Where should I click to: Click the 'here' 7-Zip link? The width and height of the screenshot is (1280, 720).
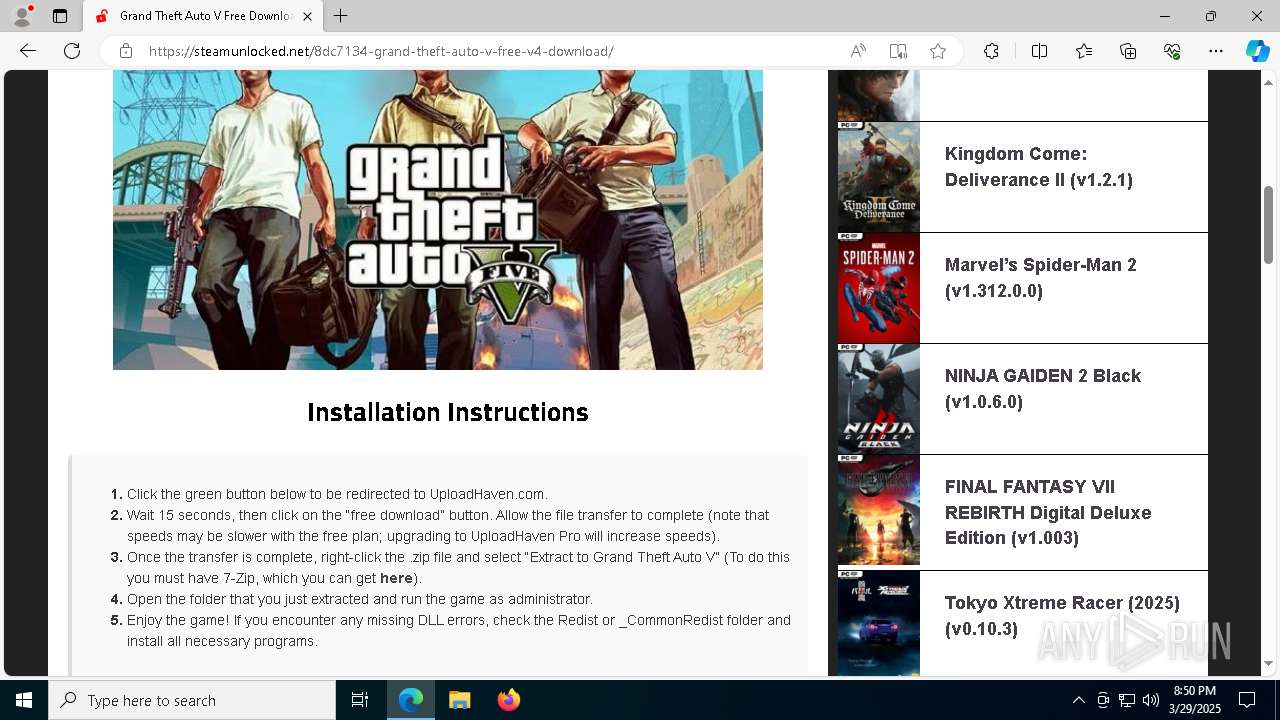click(x=396, y=578)
